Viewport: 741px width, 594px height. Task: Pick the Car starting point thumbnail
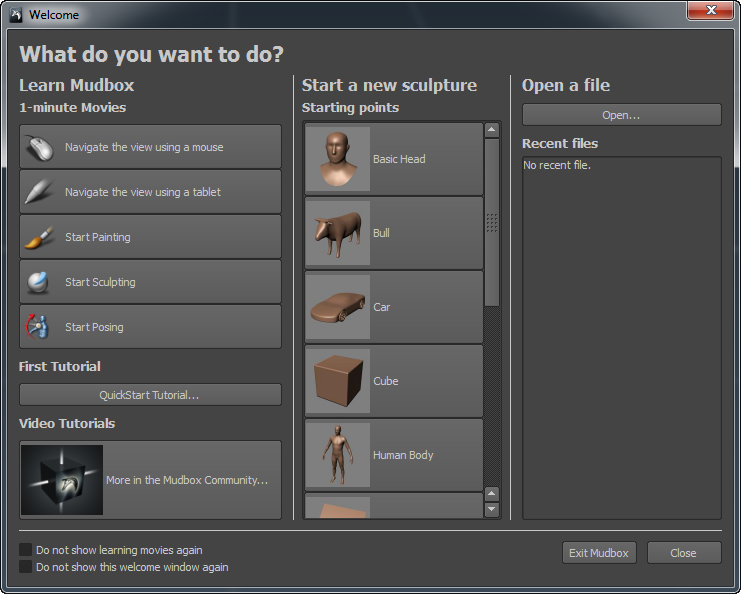tap(338, 307)
